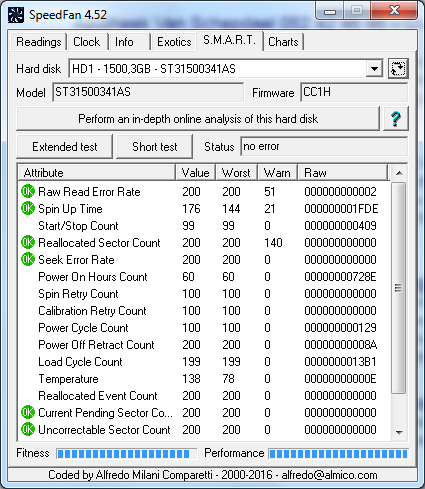Select the Current Pending Sector Co... row

pyautogui.click(x=204, y=413)
